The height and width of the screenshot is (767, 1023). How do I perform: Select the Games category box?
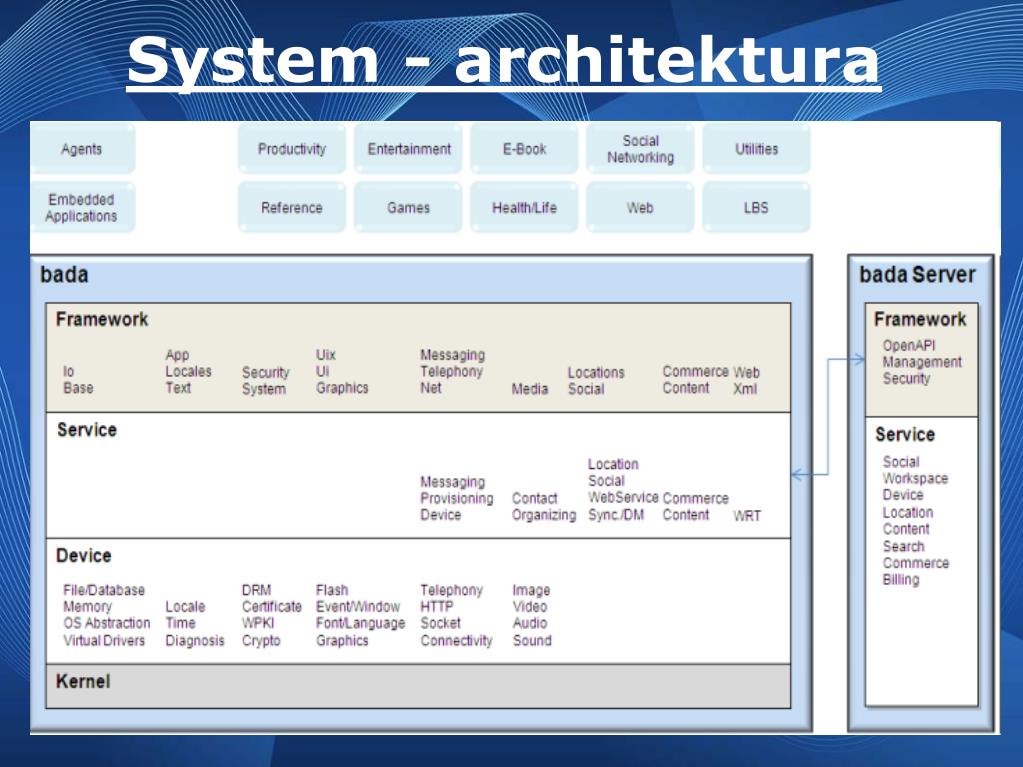click(x=408, y=207)
